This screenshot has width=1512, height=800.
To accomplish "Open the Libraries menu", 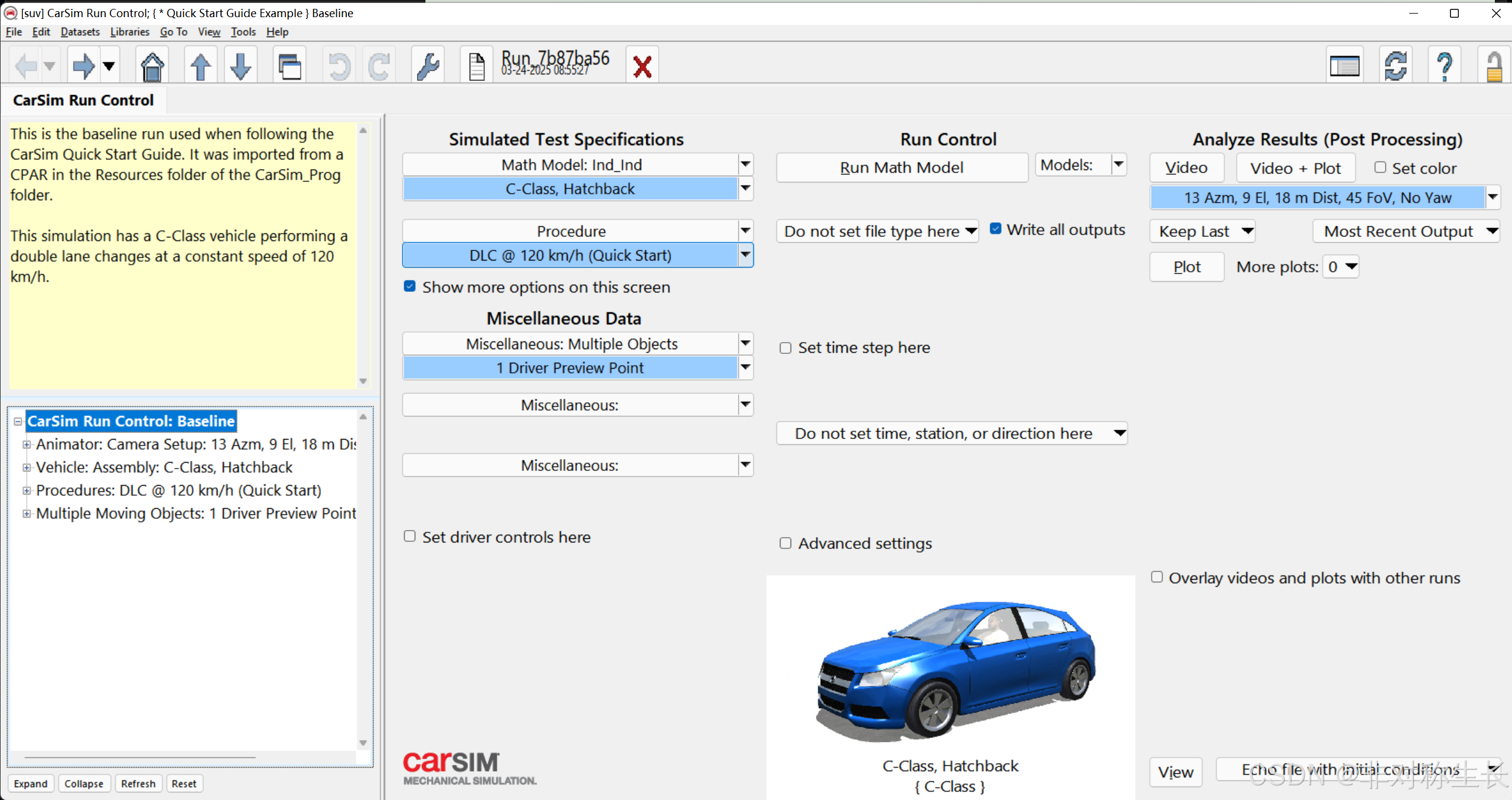I will (129, 32).
